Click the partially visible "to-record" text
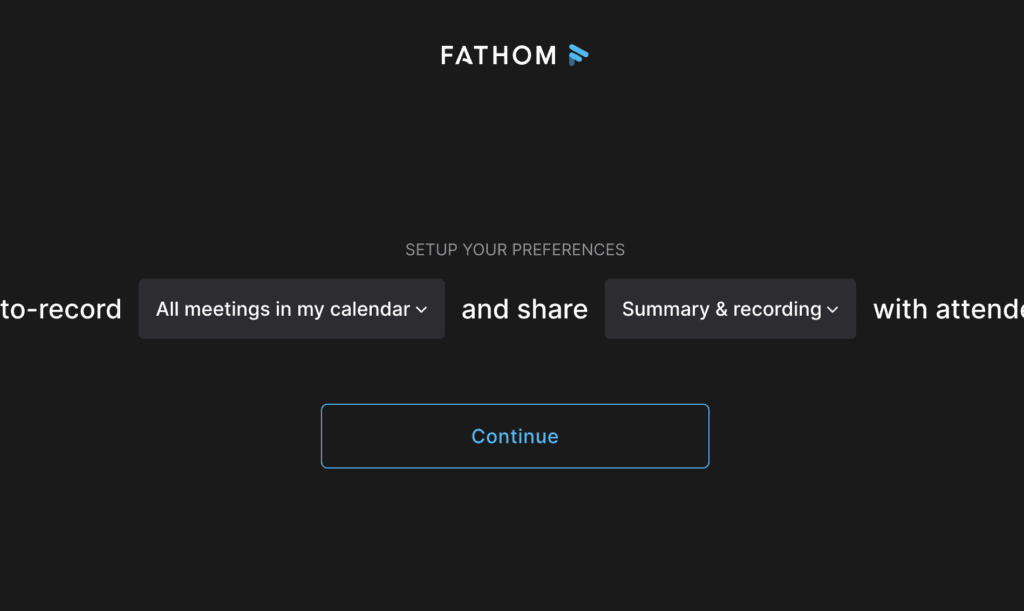The image size is (1024, 611). tap(61, 309)
